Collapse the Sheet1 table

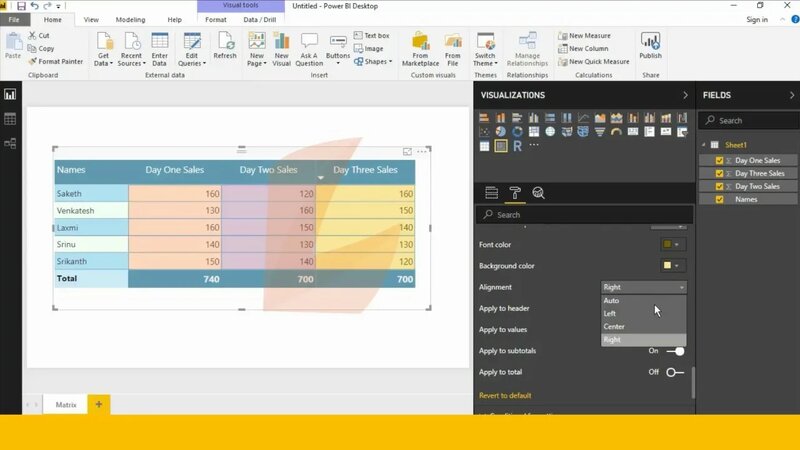click(x=704, y=145)
